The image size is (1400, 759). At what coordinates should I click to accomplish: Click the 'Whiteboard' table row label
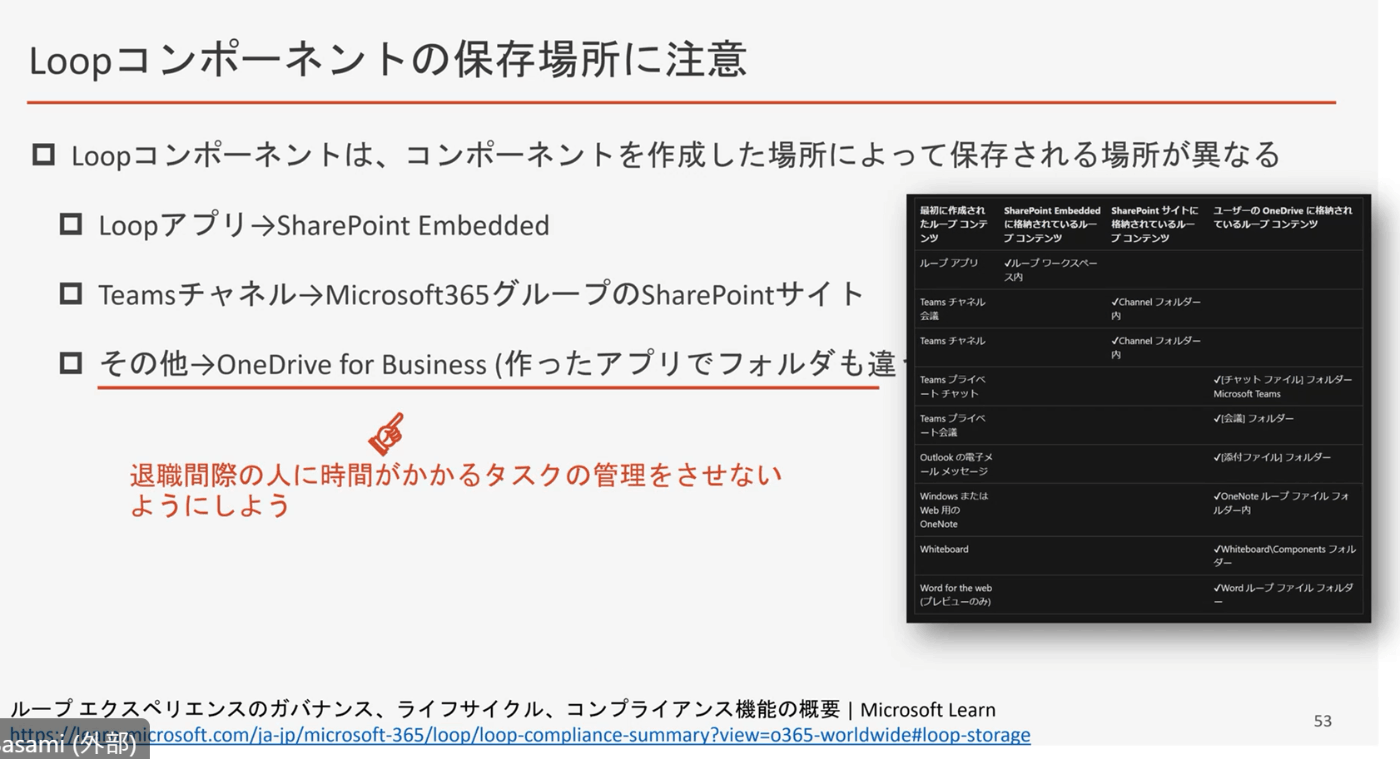point(944,549)
